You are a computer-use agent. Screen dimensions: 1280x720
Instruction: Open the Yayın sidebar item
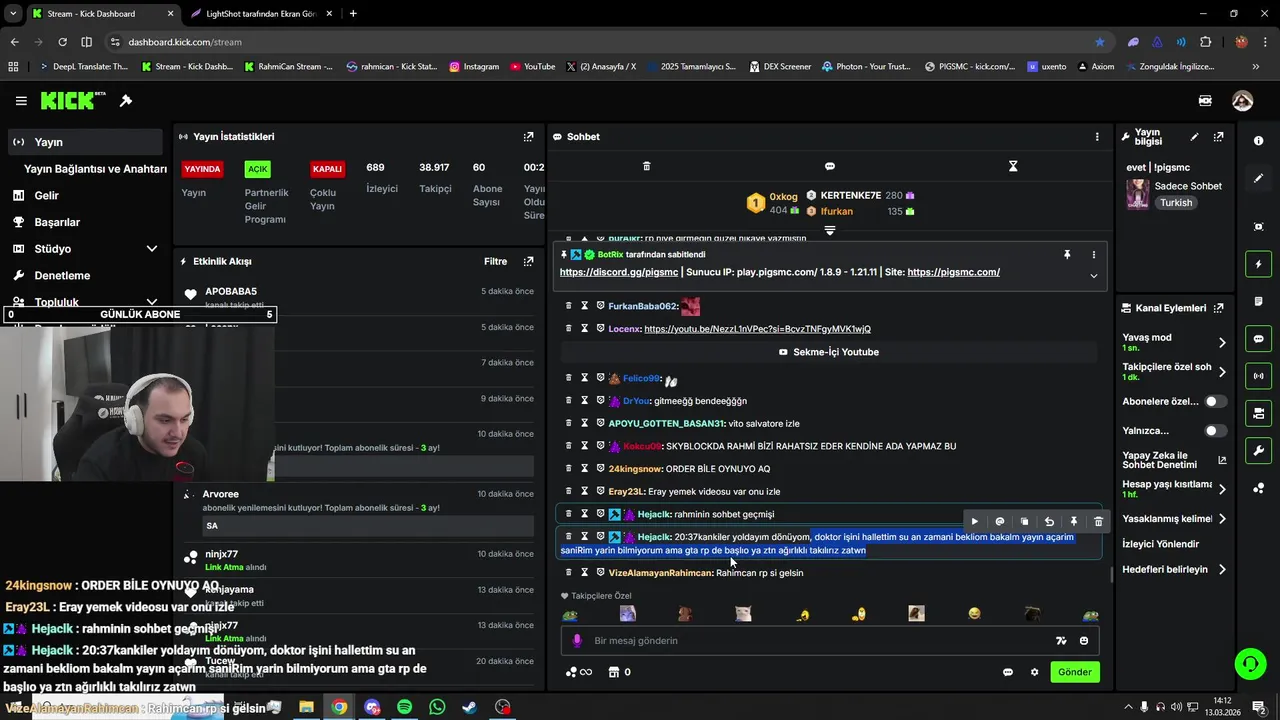[85, 142]
